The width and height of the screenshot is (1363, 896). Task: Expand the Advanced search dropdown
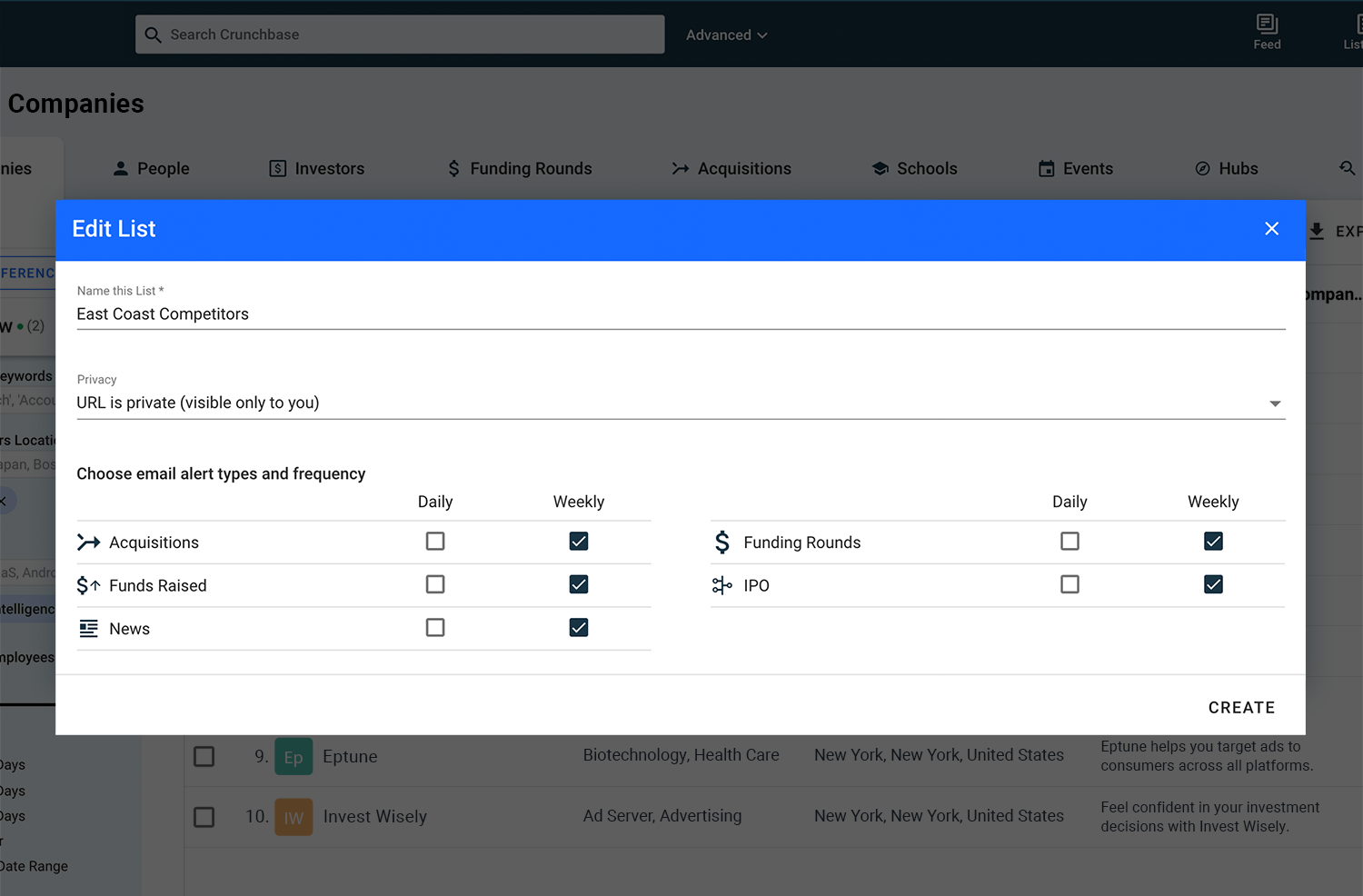click(726, 35)
